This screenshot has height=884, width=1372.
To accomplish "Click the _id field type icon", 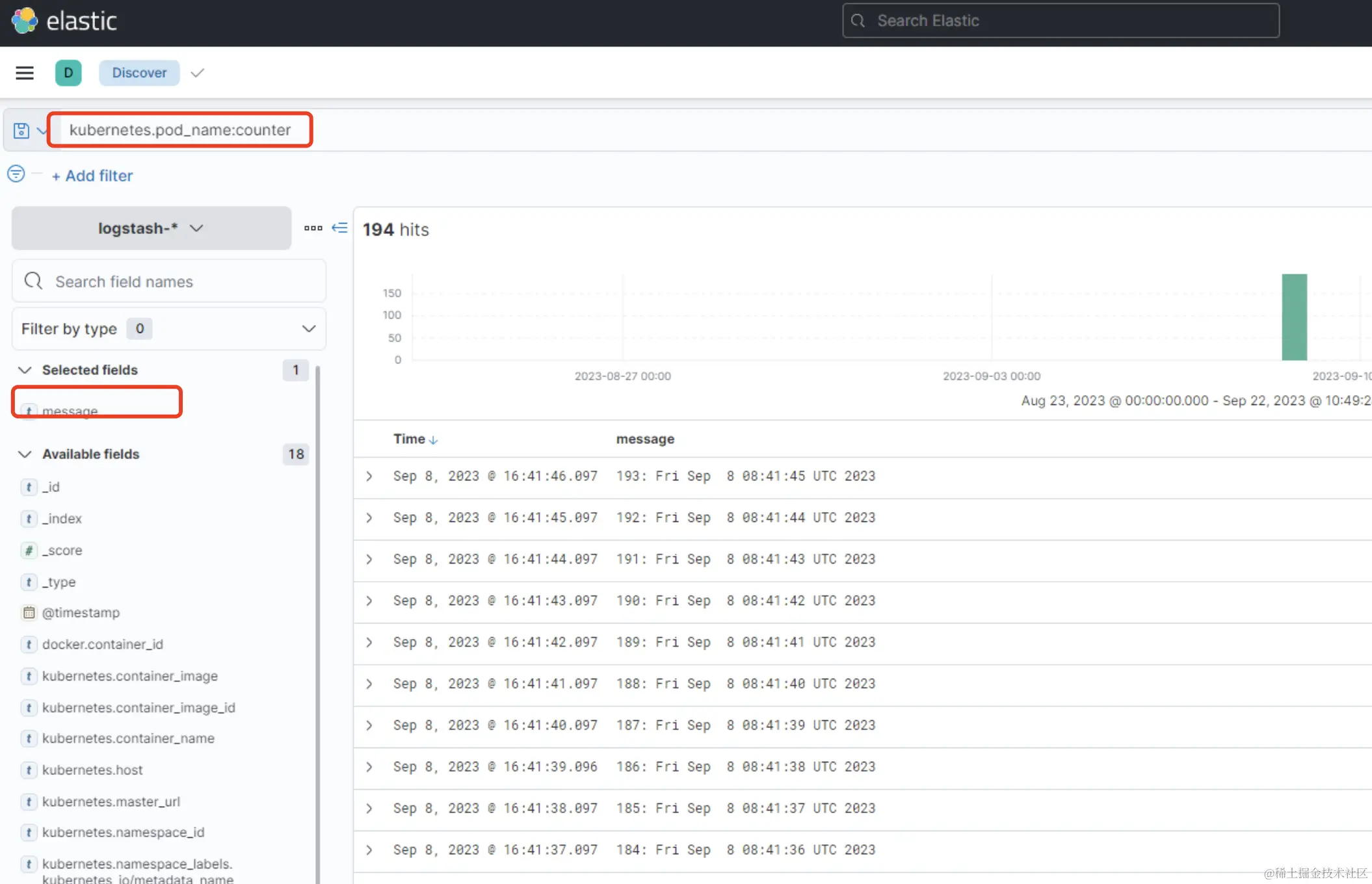I will 29,487.
